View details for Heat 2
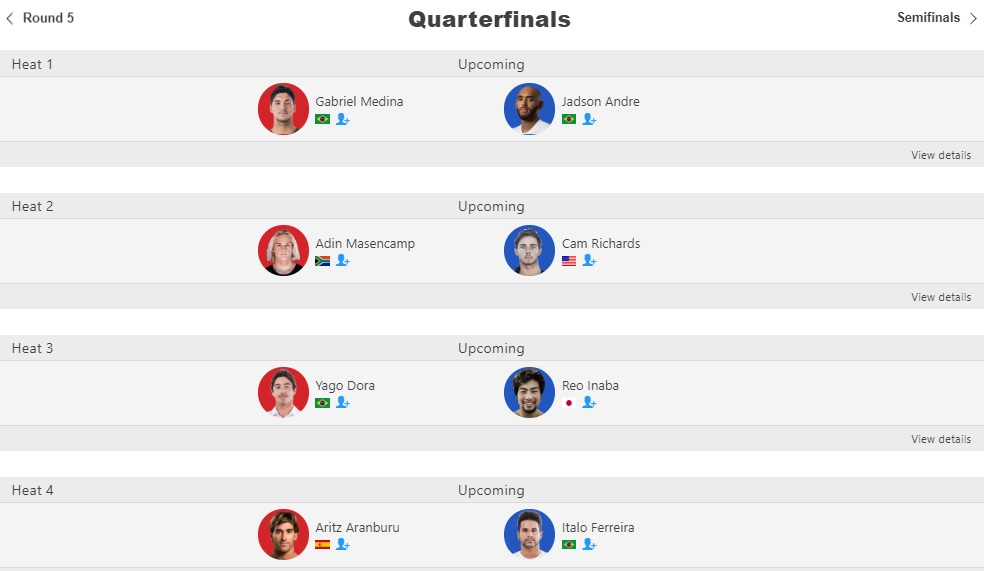The width and height of the screenshot is (985, 571). pos(941,297)
